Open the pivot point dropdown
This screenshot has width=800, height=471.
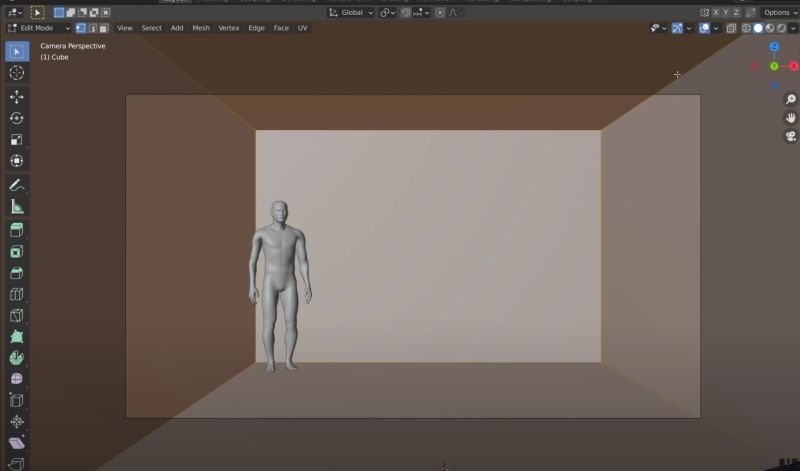pos(388,13)
